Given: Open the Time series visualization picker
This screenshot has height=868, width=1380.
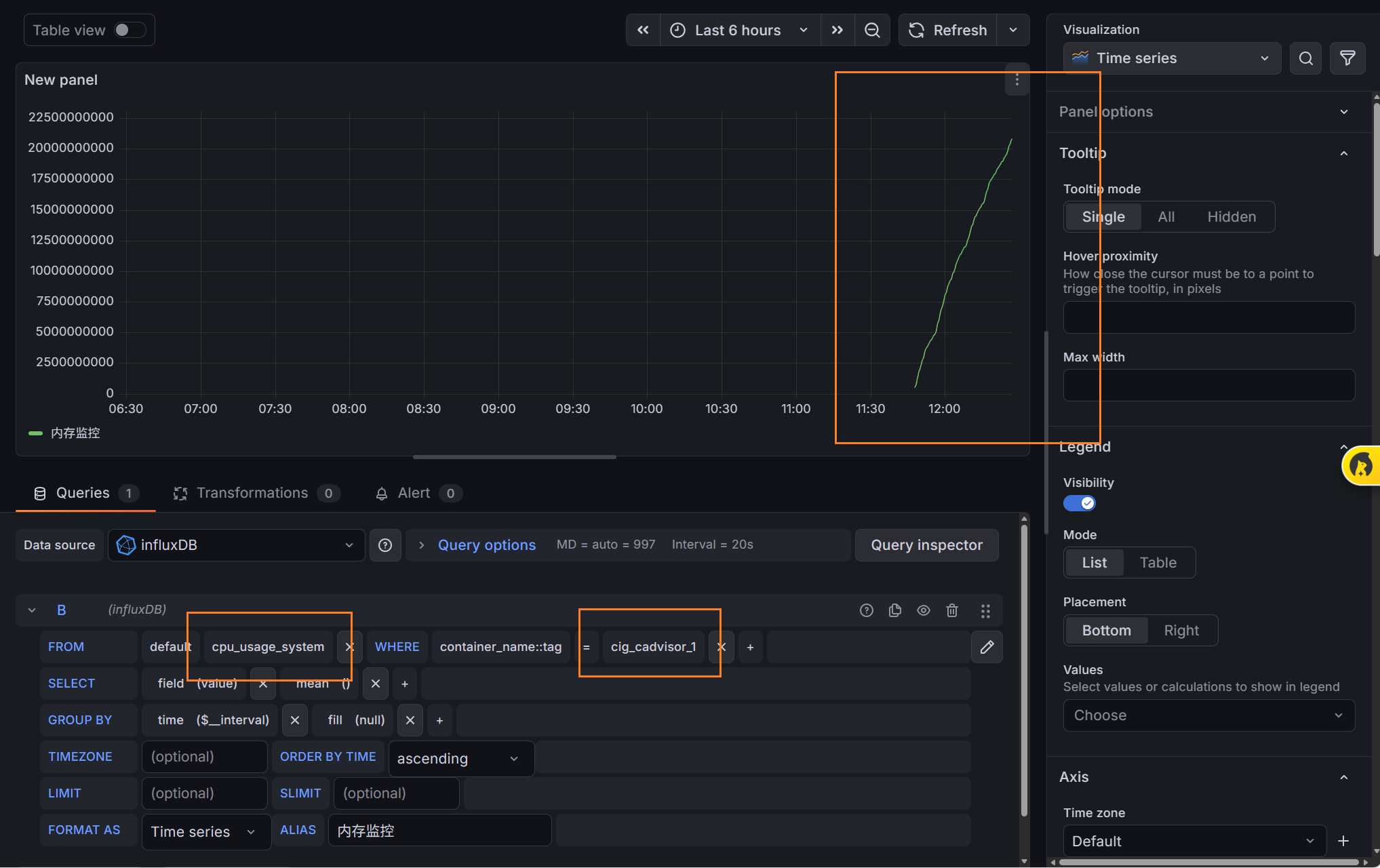Looking at the screenshot, I should click(x=1171, y=58).
